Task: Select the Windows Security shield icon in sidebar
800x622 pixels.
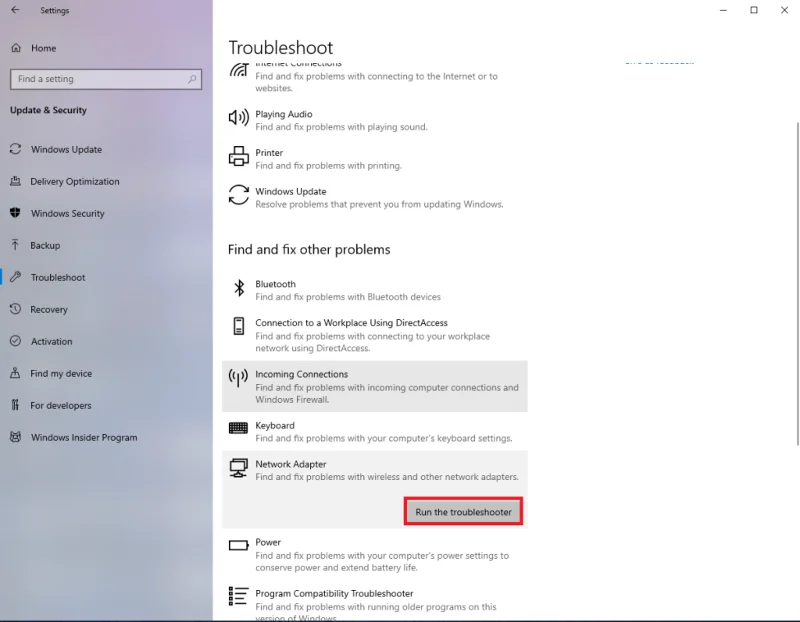Action: coord(15,213)
